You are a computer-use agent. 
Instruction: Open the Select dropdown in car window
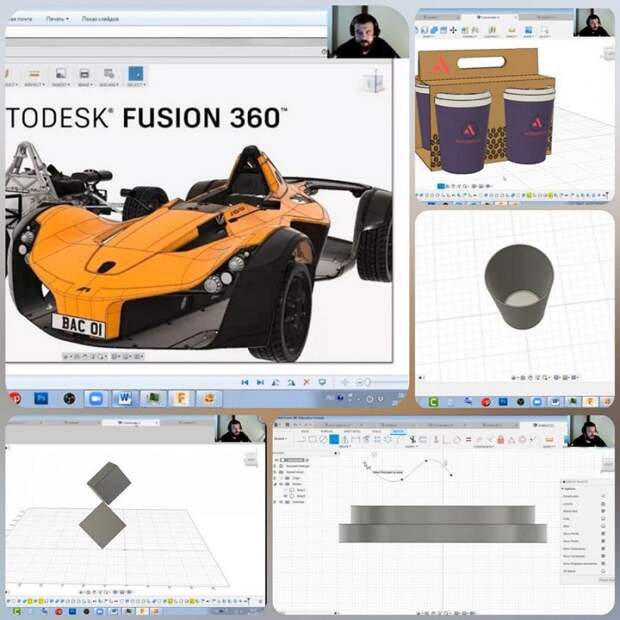136,85
